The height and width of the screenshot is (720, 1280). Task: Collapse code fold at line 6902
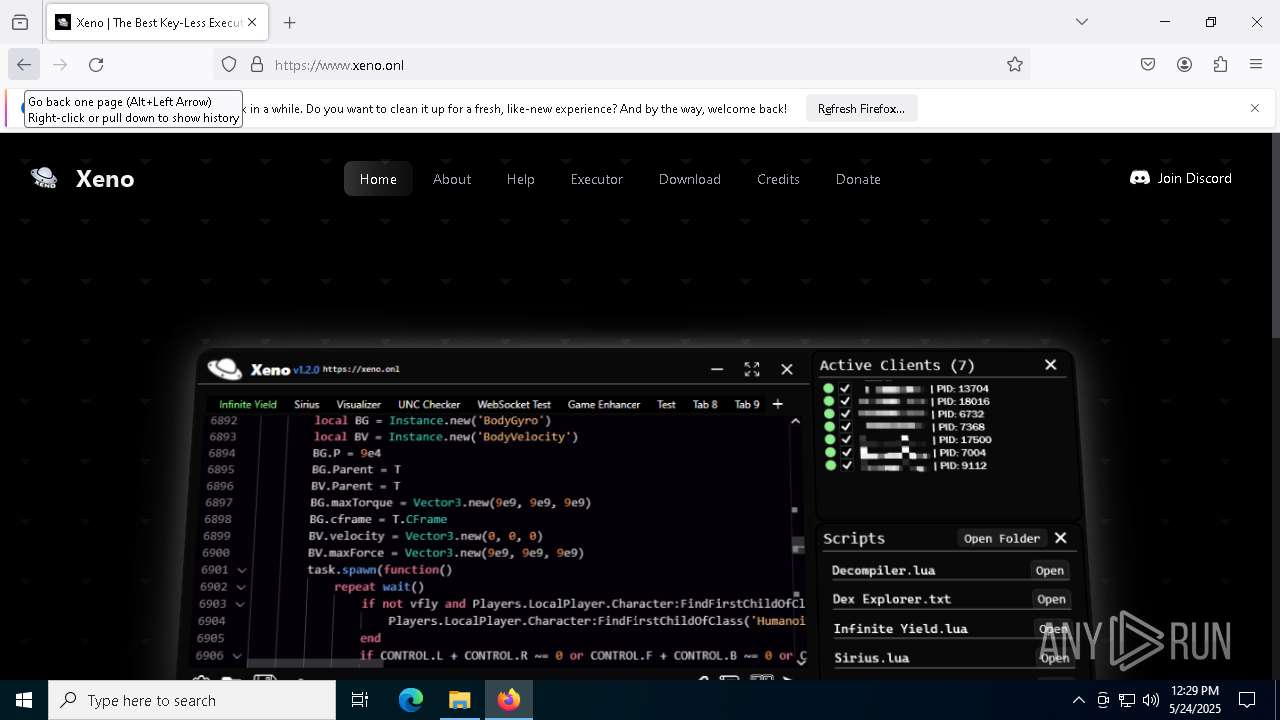pos(241,587)
